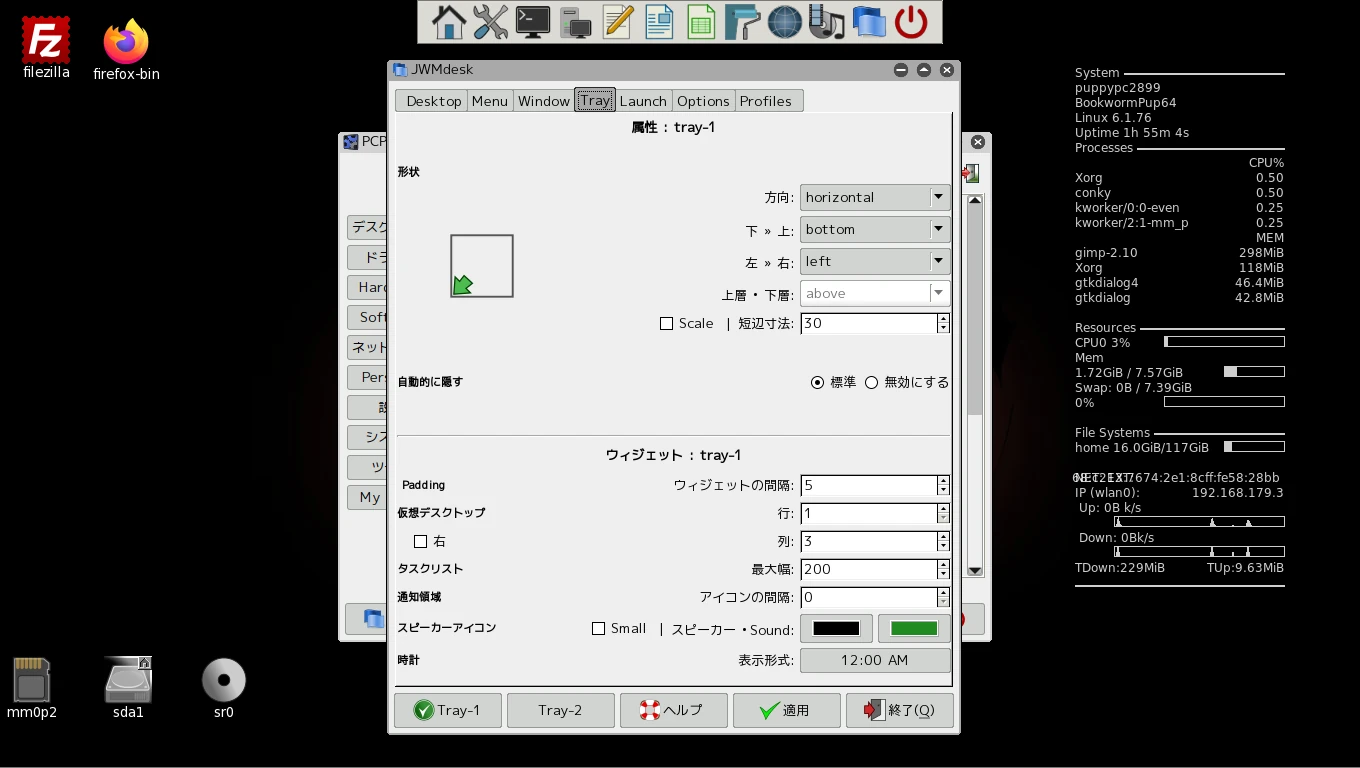Open the web browser globe icon
The image size is (1360, 768).
coord(784,22)
